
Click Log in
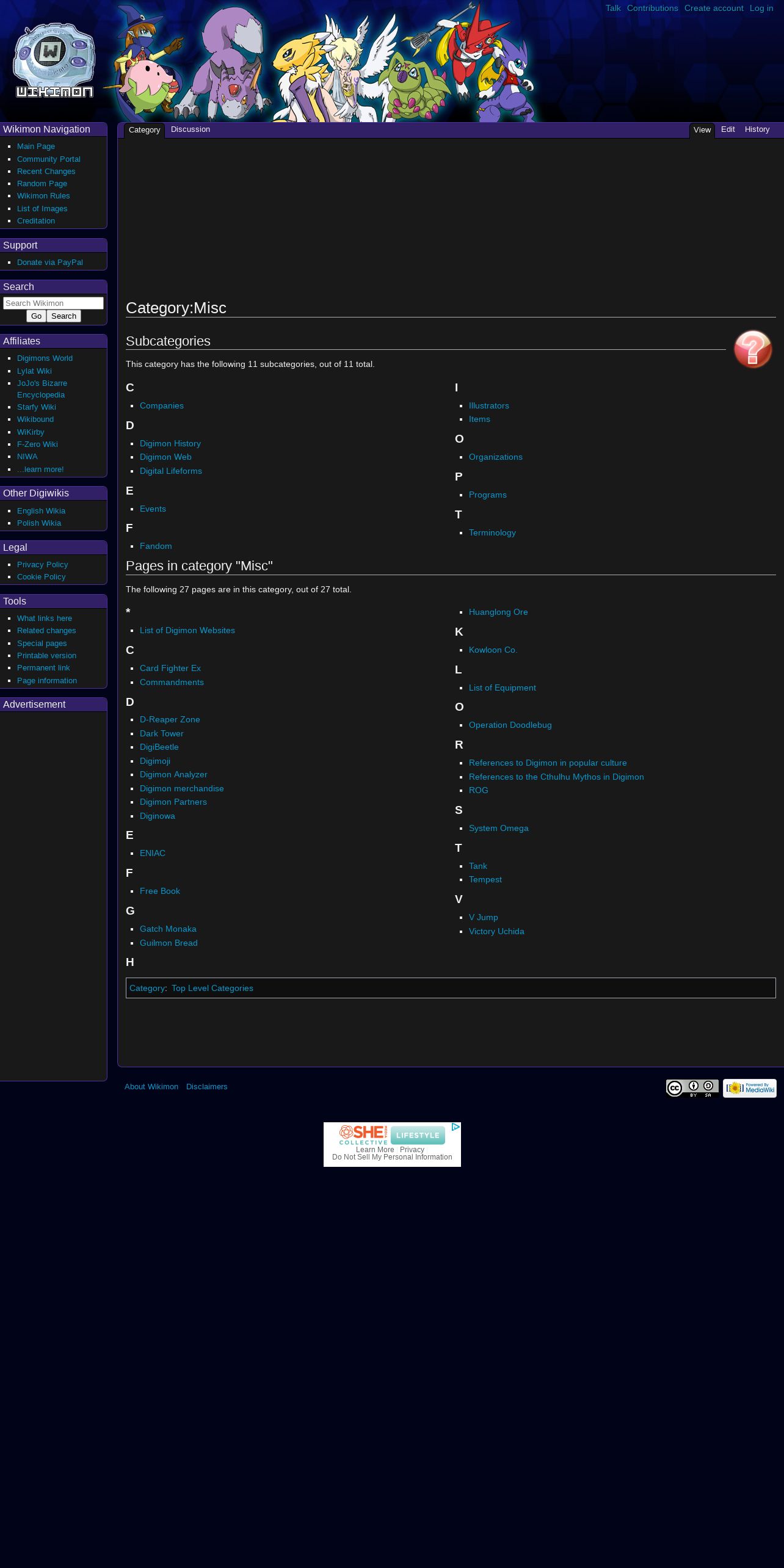click(x=761, y=8)
